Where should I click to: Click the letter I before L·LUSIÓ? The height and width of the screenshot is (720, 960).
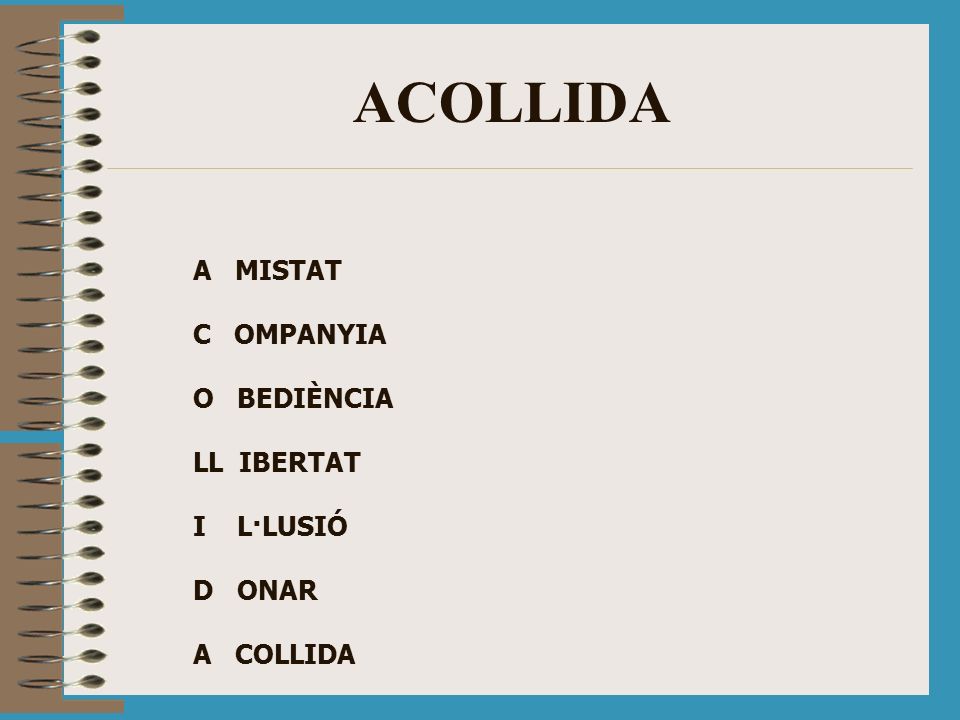[199, 527]
